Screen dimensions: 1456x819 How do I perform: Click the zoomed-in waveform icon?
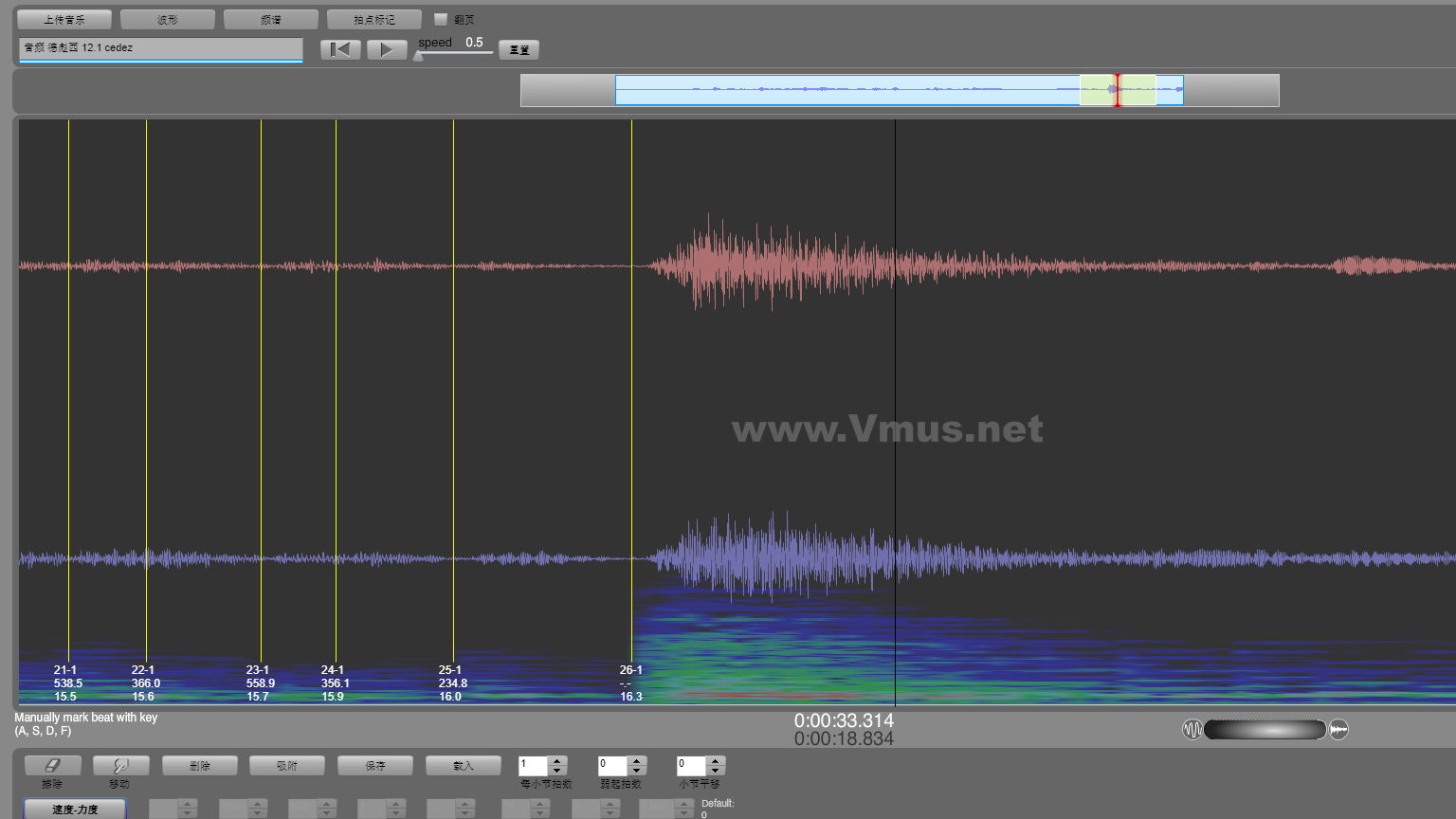coord(1338,729)
